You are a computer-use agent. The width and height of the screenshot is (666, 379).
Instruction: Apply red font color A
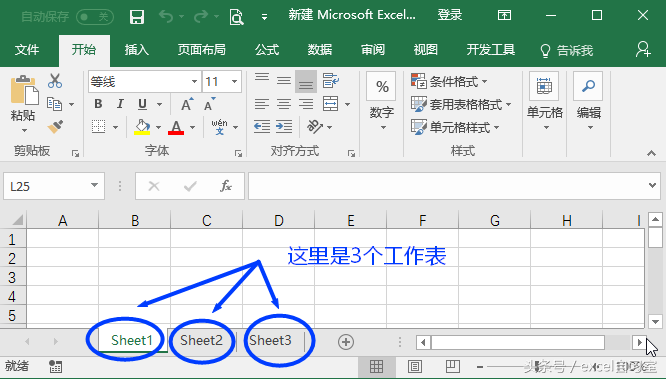point(176,127)
